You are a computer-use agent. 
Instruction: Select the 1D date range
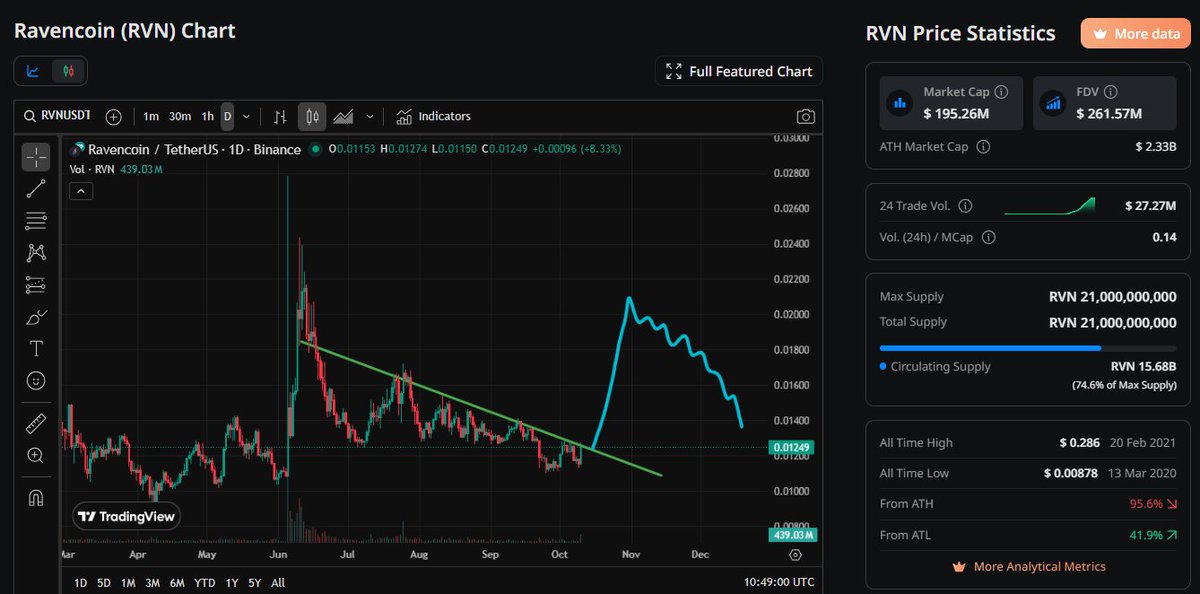coord(81,583)
